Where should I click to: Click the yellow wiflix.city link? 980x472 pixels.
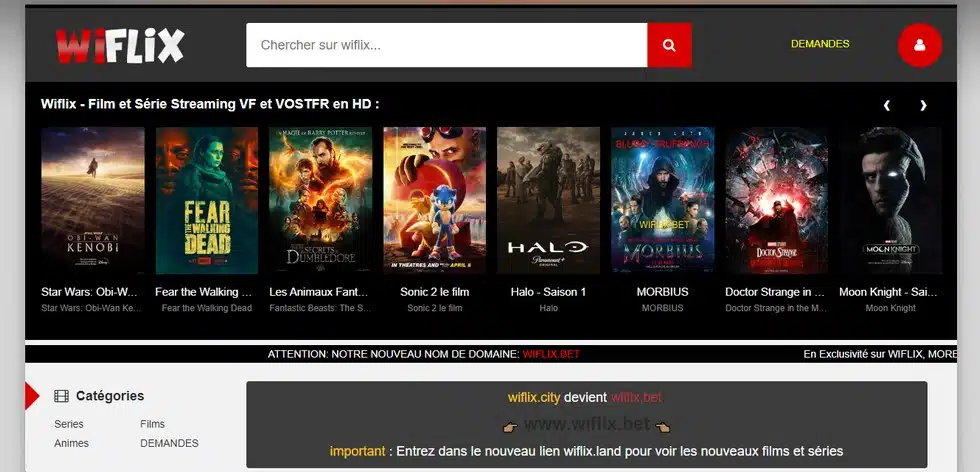534,398
